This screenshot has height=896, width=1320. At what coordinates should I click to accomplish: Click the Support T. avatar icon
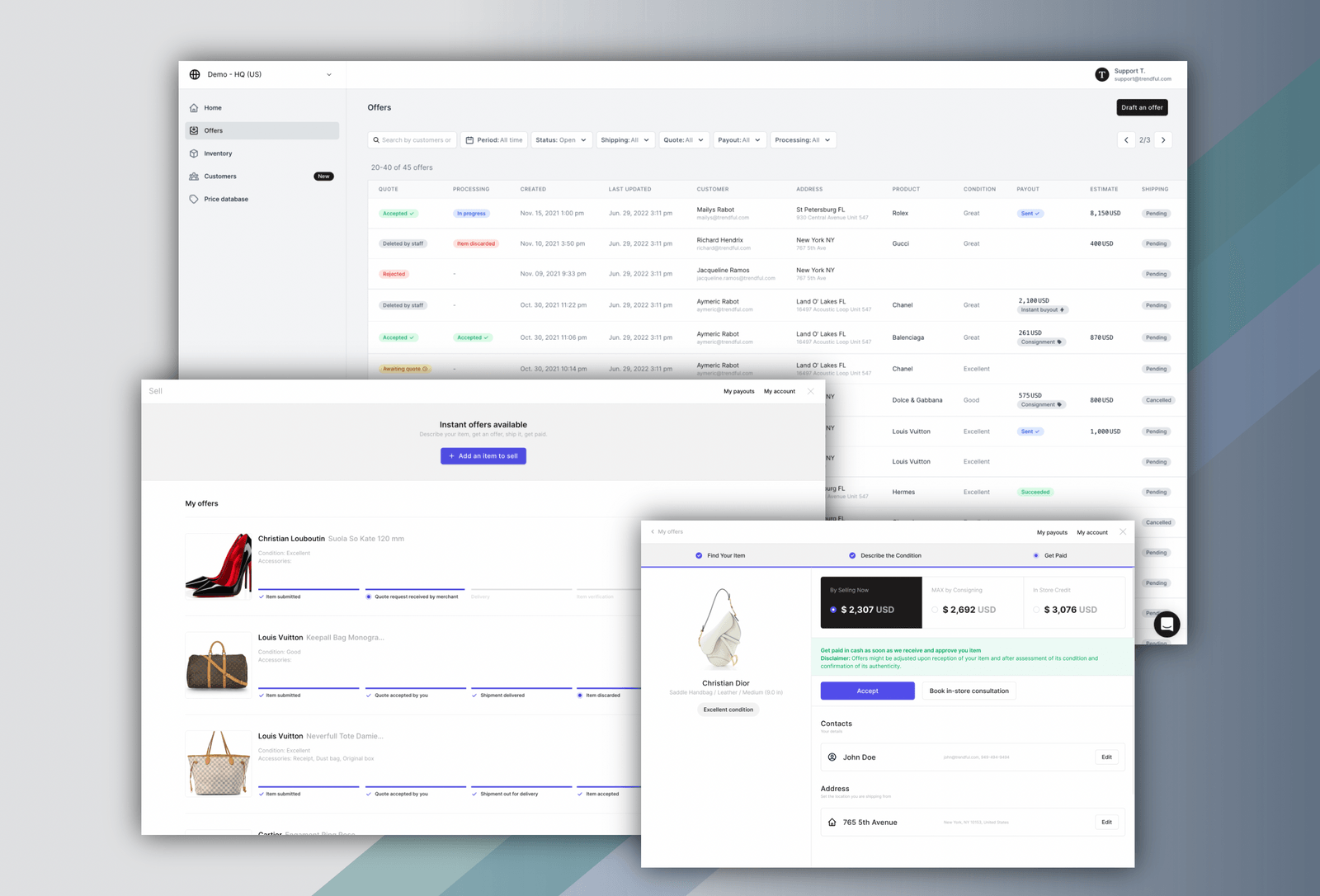pyautogui.click(x=1101, y=74)
